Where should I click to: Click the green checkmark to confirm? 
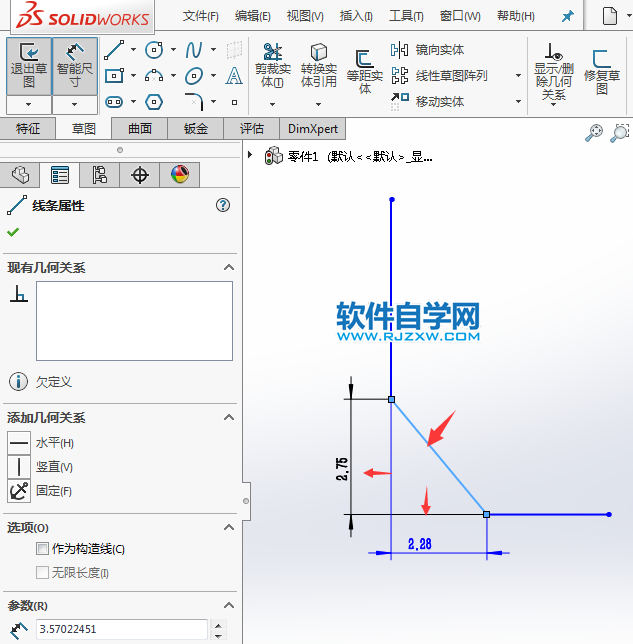[13, 232]
